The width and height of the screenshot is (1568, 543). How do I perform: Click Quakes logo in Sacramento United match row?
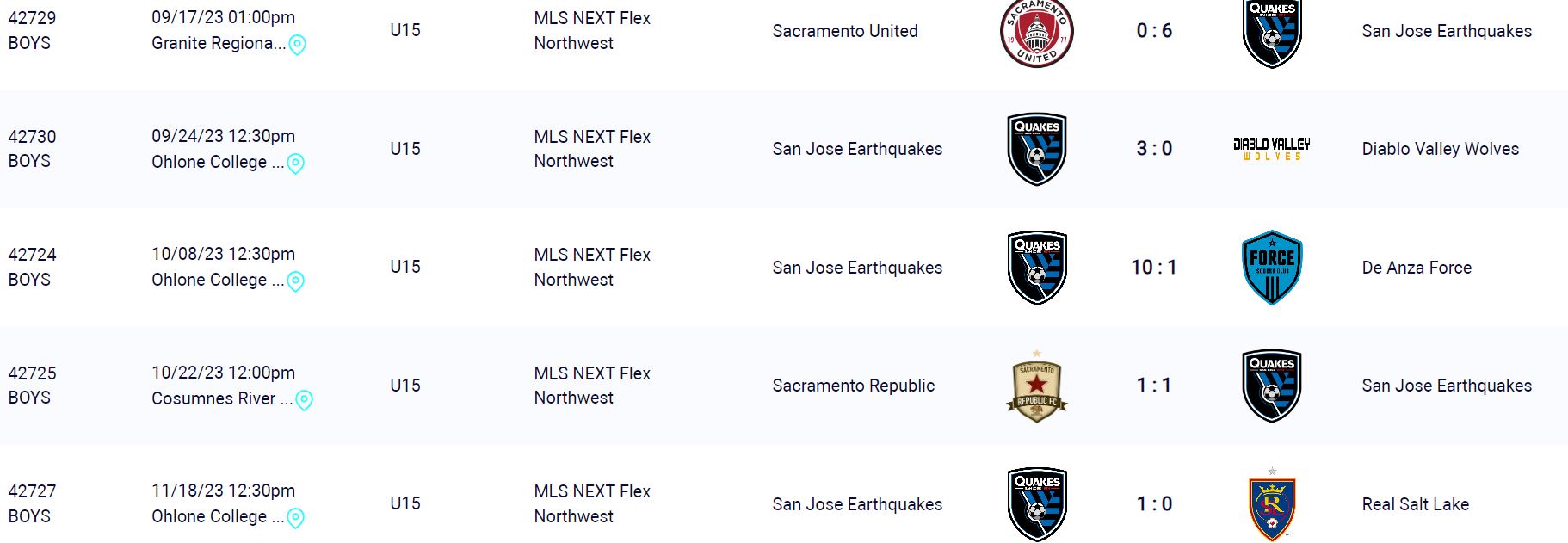(1272, 32)
